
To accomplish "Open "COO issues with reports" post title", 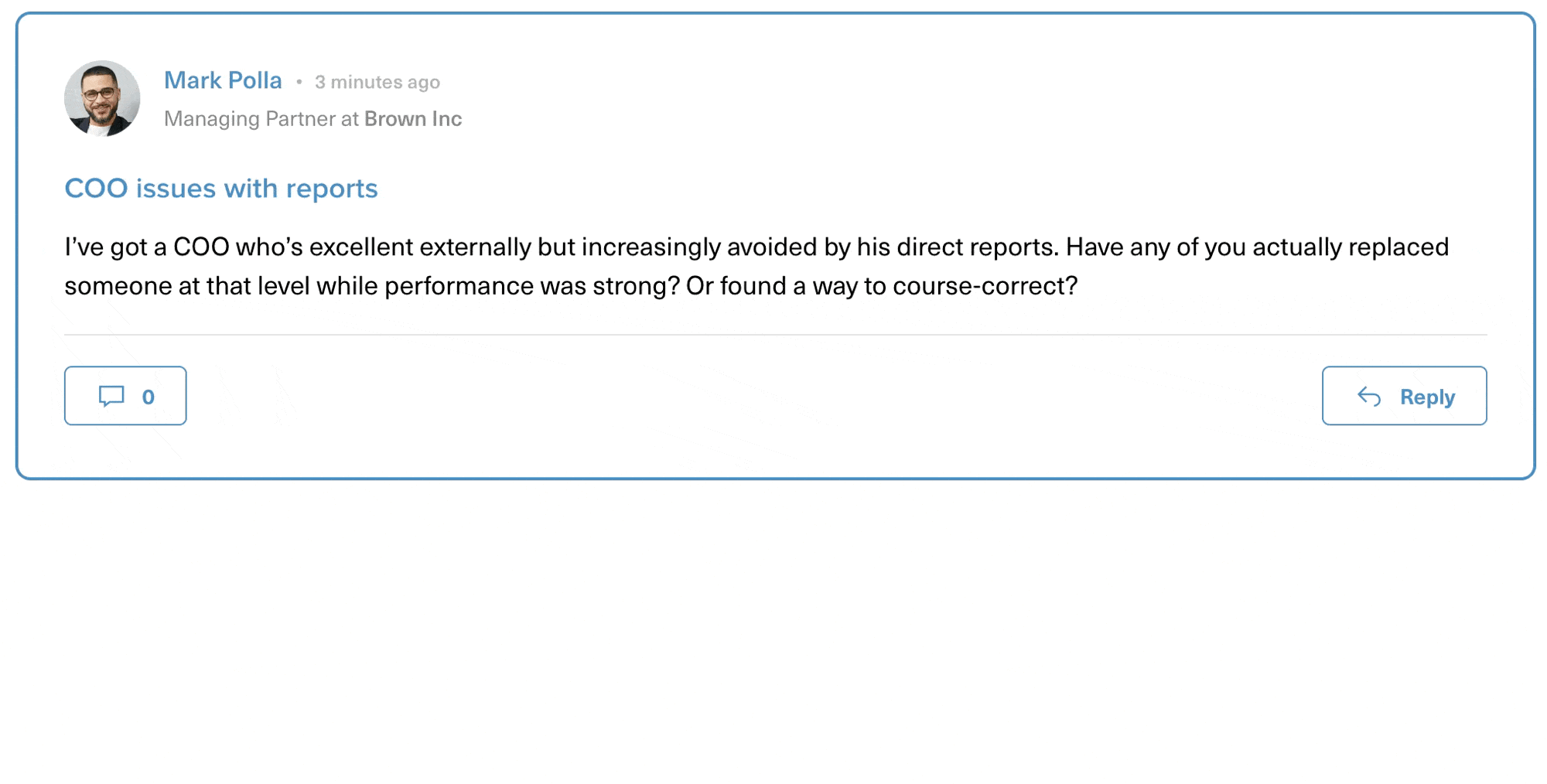I will pos(221,189).
